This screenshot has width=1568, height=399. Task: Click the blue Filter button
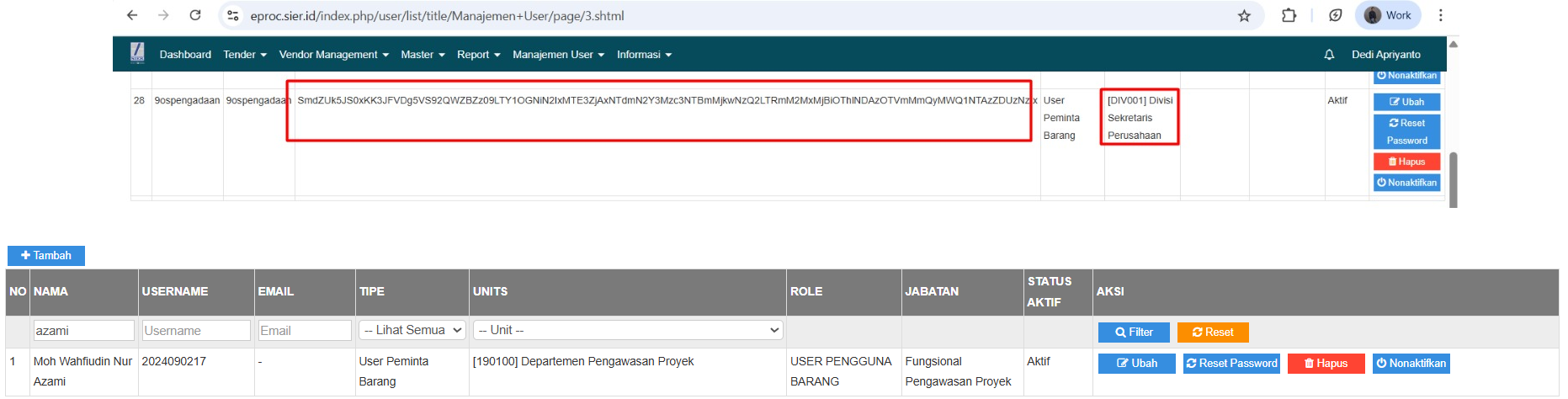(x=1134, y=332)
